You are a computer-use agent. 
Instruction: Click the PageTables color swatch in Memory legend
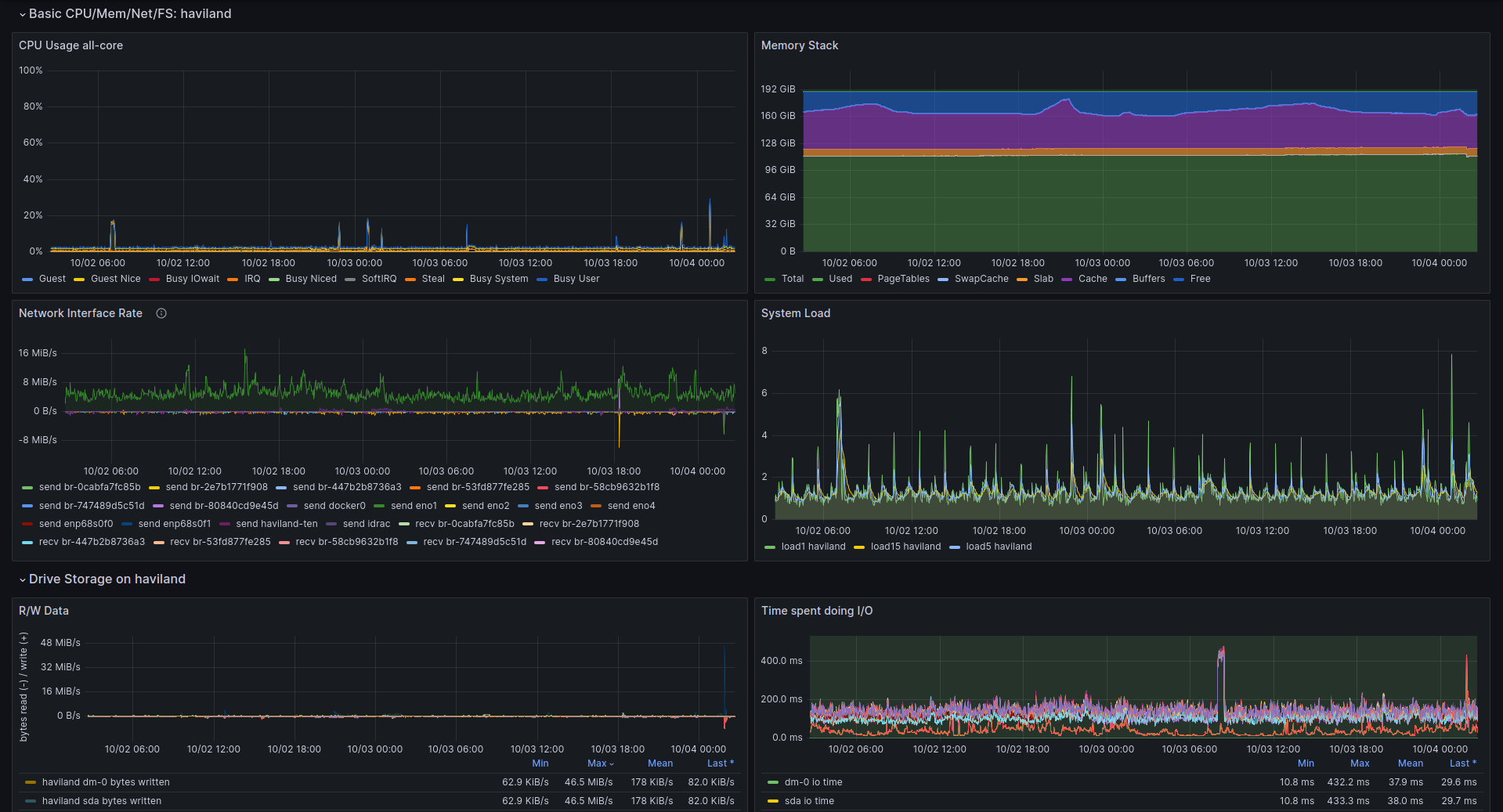[x=866, y=279]
